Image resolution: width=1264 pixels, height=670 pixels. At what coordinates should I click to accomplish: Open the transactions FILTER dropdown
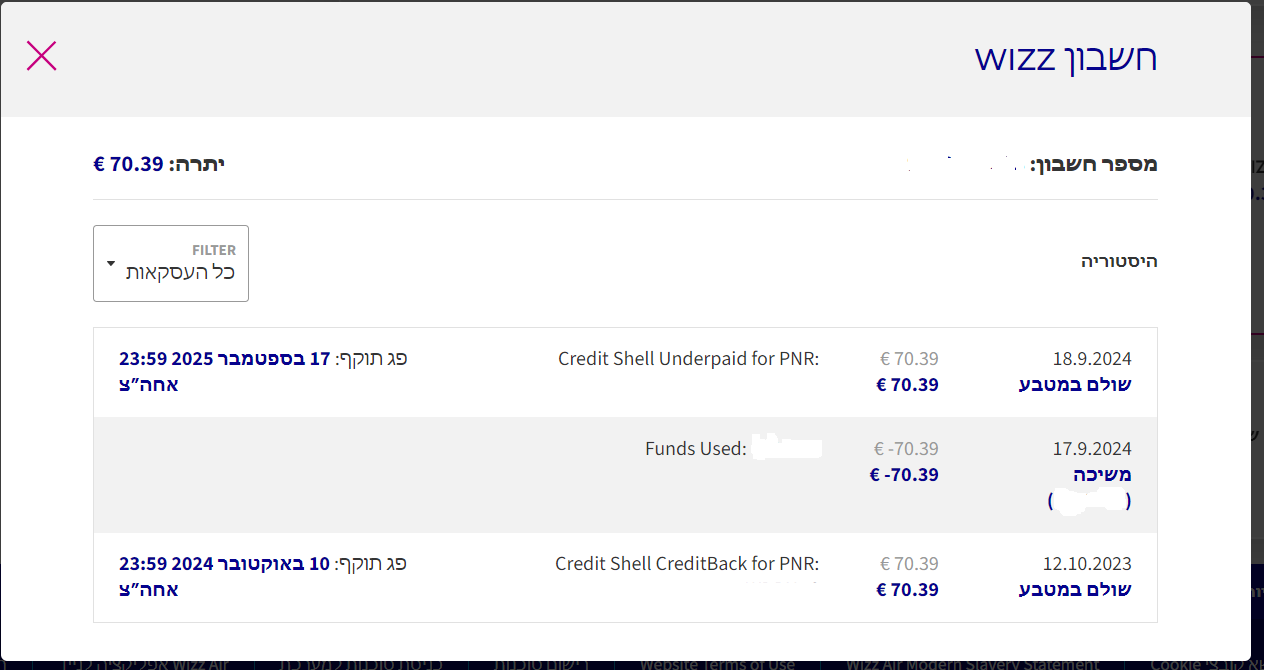(x=171, y=263)
